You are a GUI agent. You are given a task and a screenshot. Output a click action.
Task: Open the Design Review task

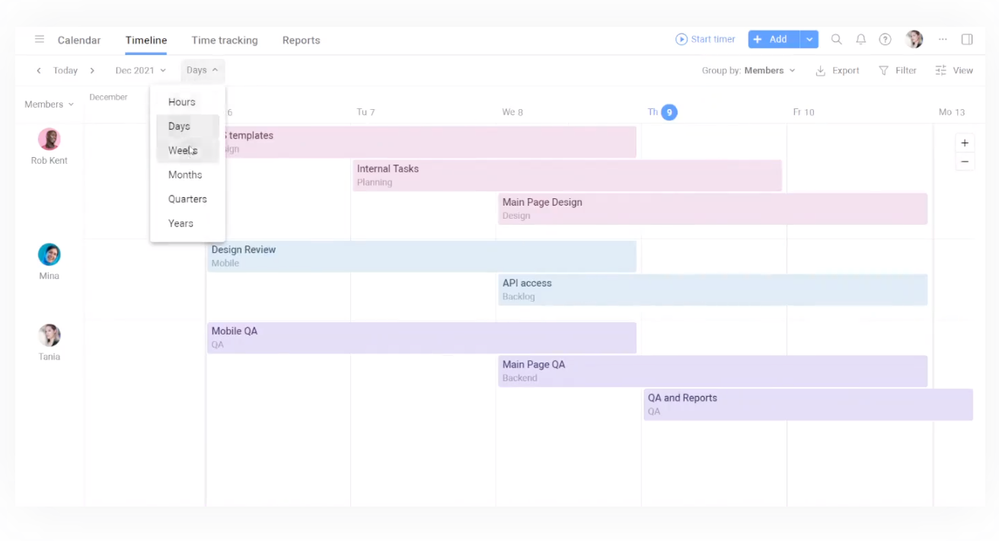[421, 256]
